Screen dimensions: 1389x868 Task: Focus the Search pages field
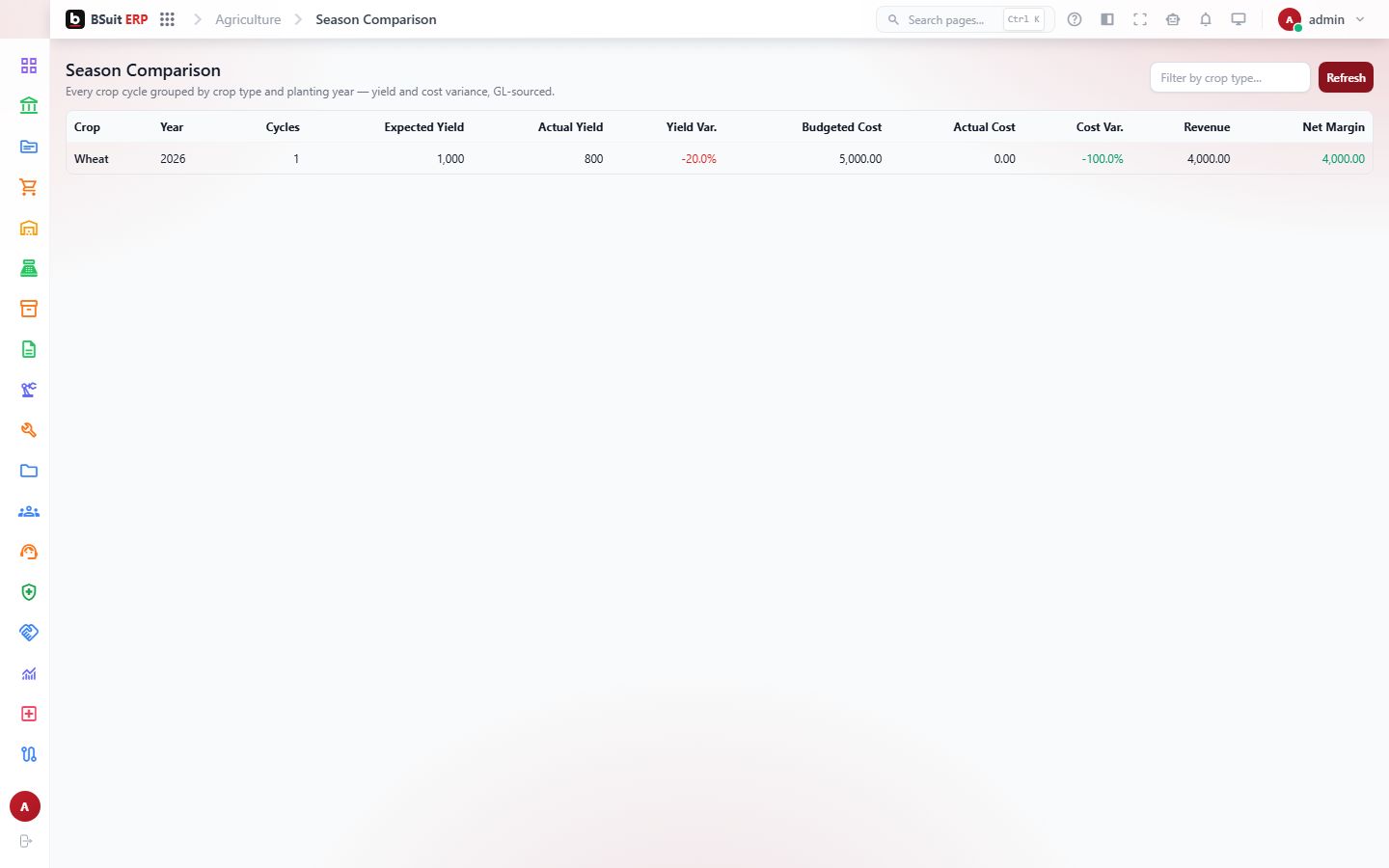point(965,19)
